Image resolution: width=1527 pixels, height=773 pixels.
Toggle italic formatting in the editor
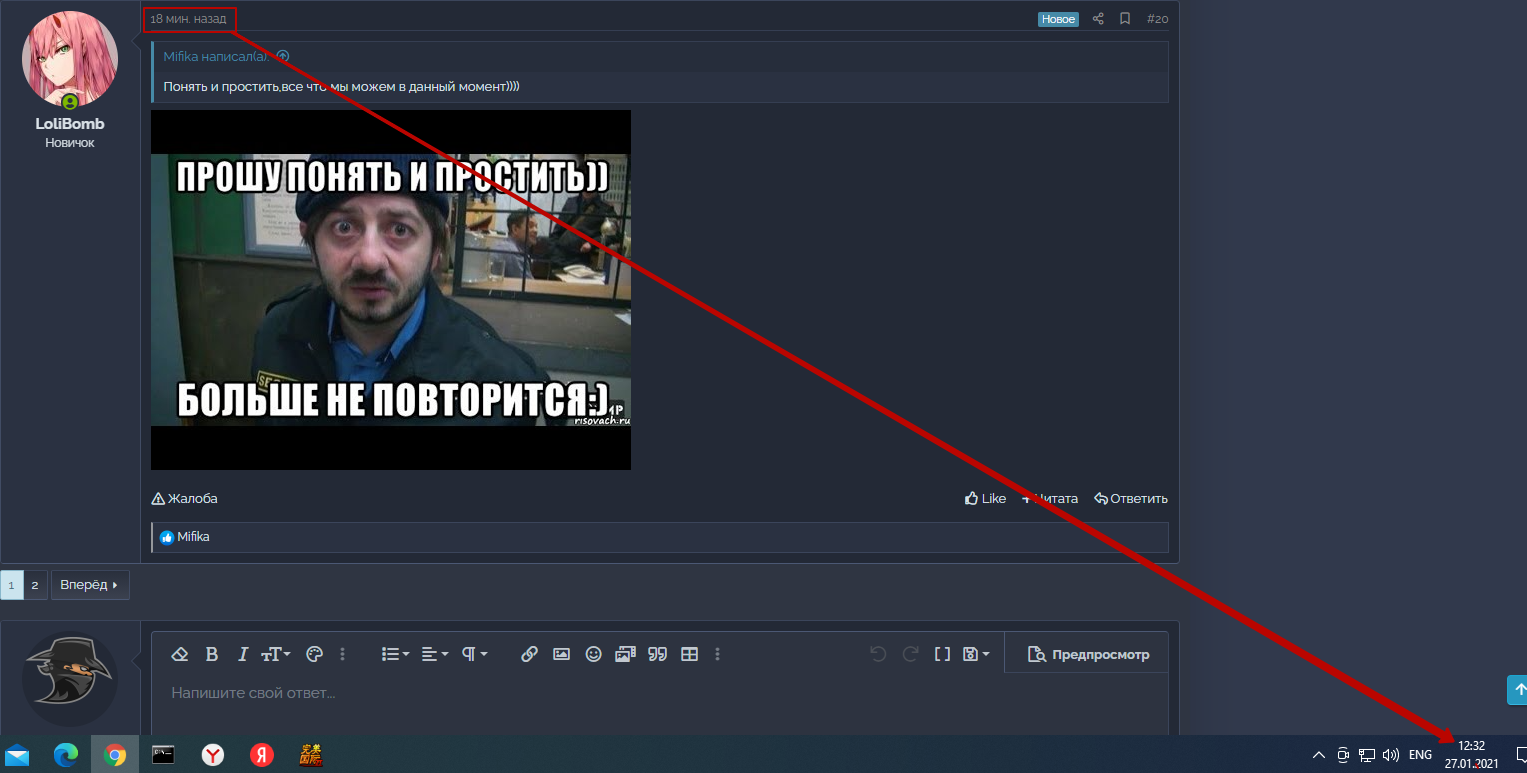[242, 653]
